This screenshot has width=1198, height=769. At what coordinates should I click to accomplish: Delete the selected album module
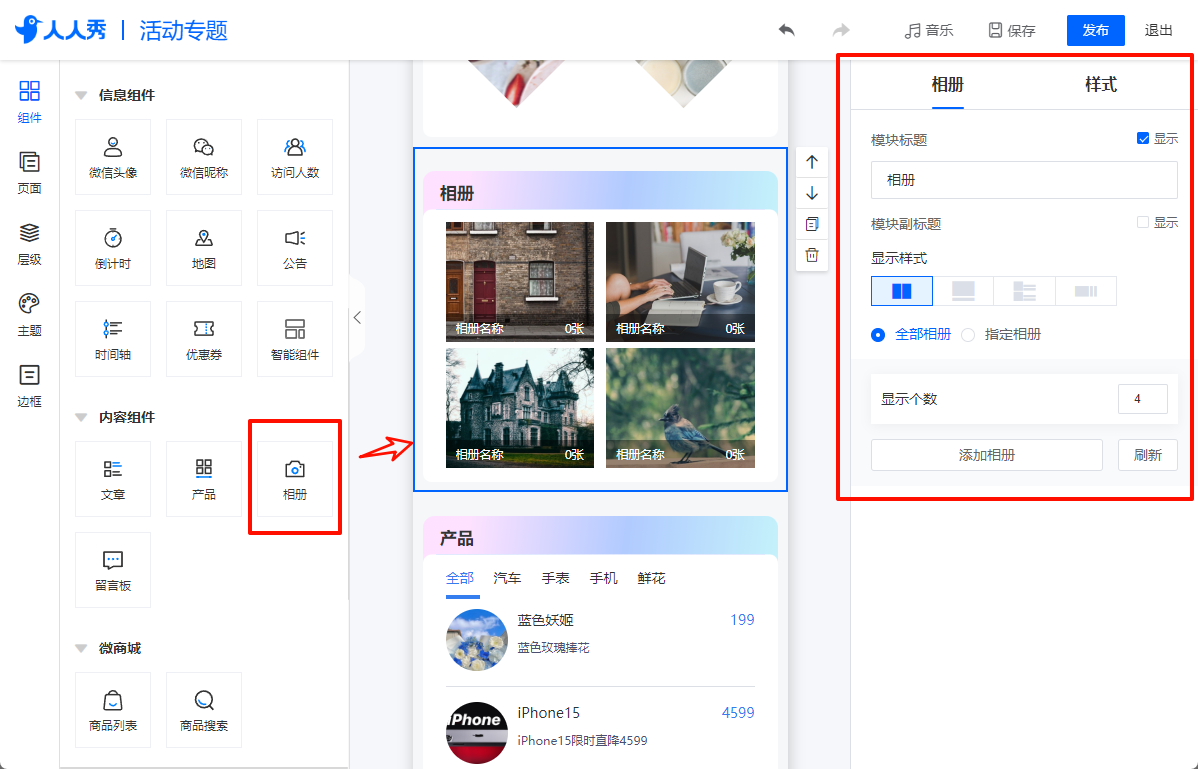click(812, 255)
